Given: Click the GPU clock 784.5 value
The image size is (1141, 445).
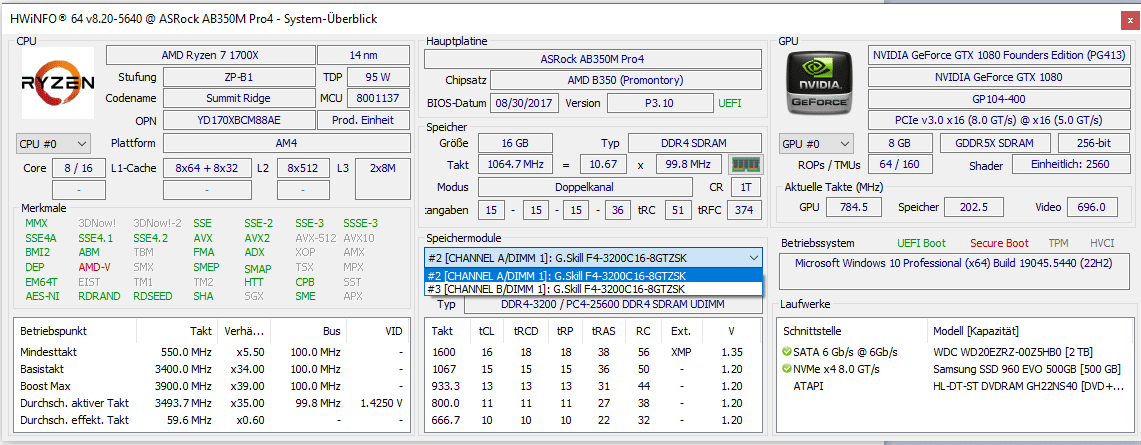Looking at the screenshot, I should [854, 207].
